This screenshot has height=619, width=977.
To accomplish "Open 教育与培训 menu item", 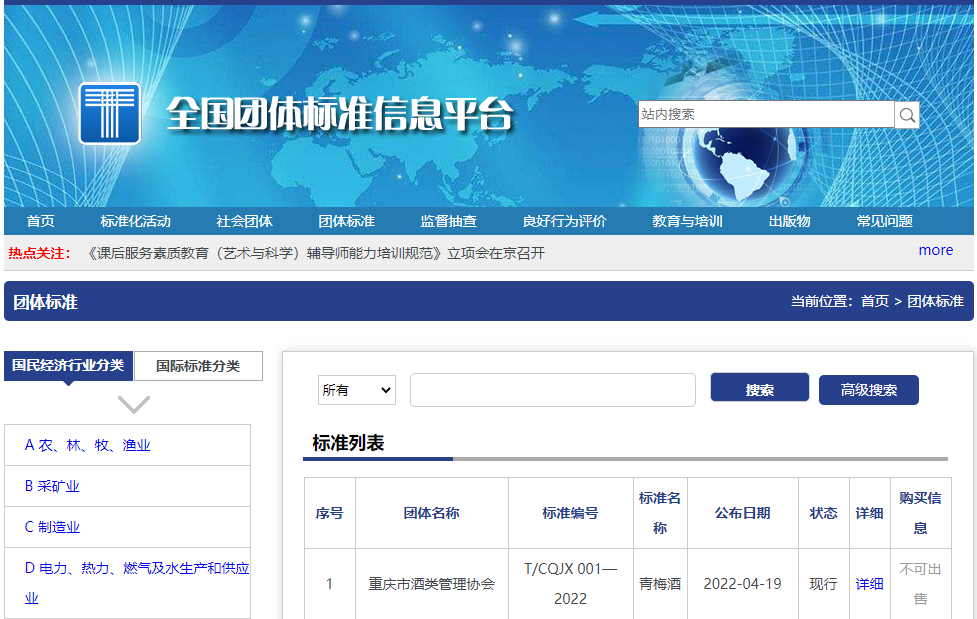I will point(687,221).
